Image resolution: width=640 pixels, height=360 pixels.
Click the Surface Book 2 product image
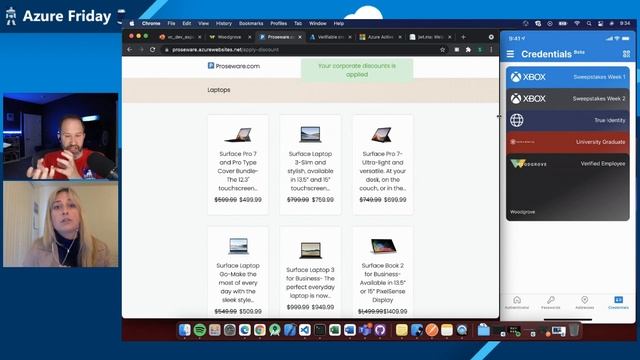(x=382, y=246)
